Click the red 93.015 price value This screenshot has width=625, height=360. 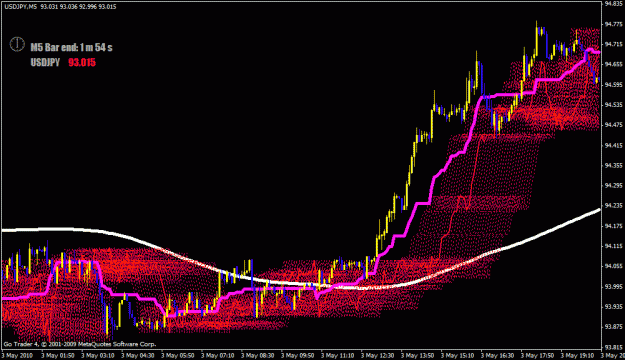tap(82, 63)
